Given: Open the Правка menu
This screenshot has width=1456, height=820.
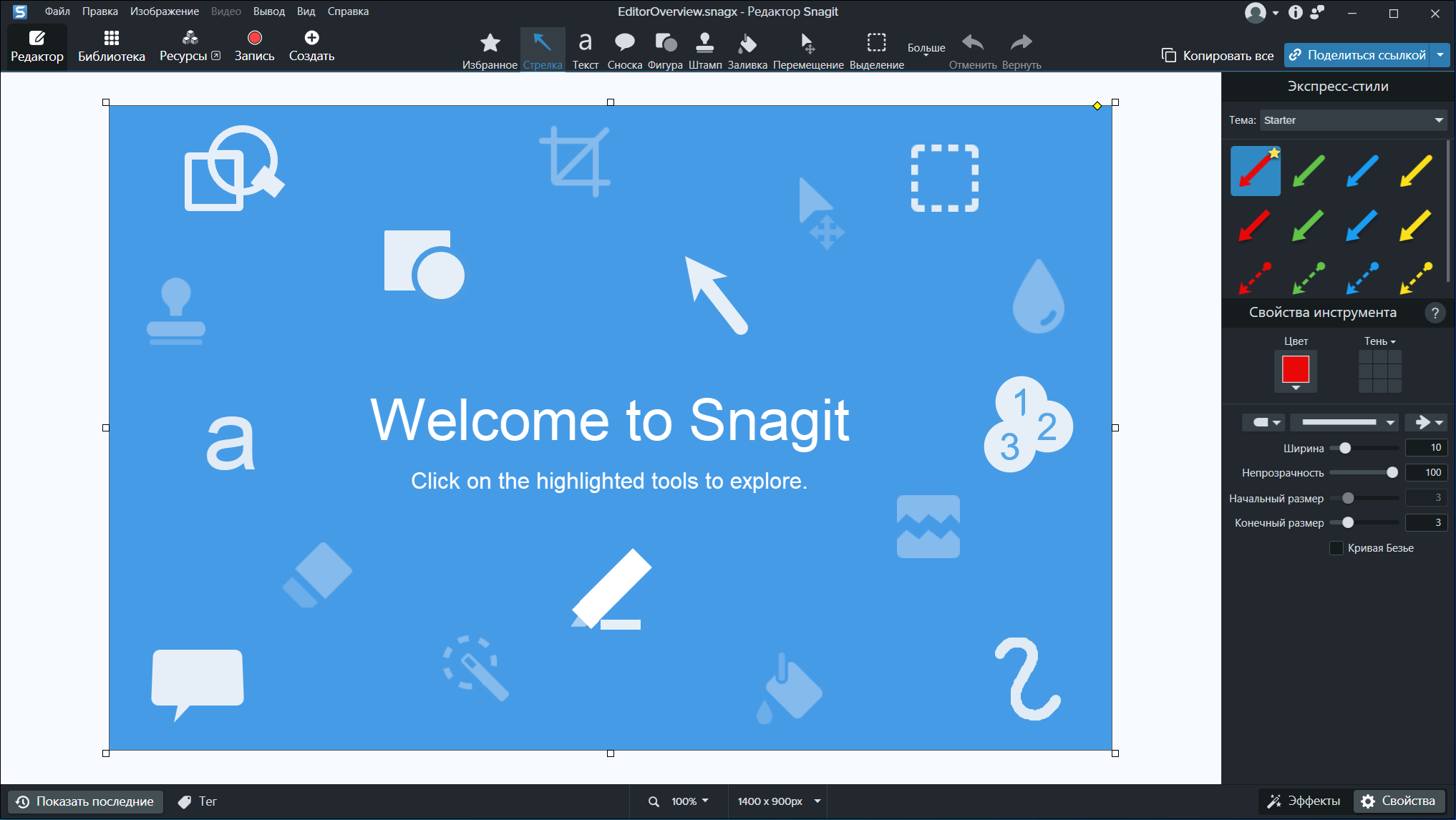Looking at the screenshot, I should pos(100,11).
